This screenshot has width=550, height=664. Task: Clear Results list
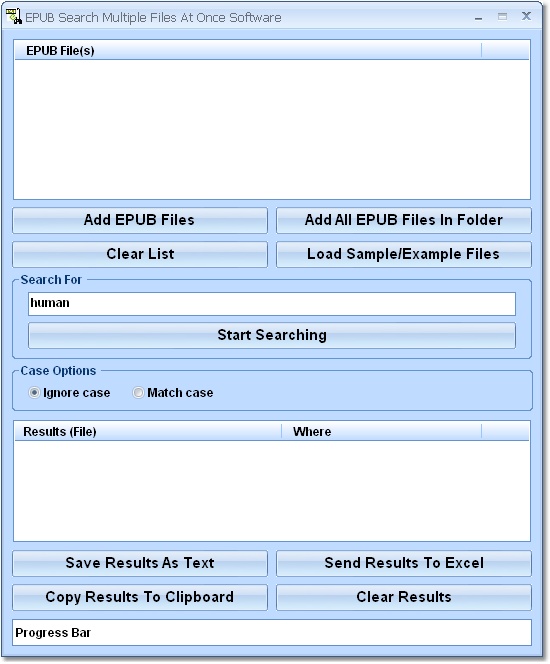(x=404, y=597)
